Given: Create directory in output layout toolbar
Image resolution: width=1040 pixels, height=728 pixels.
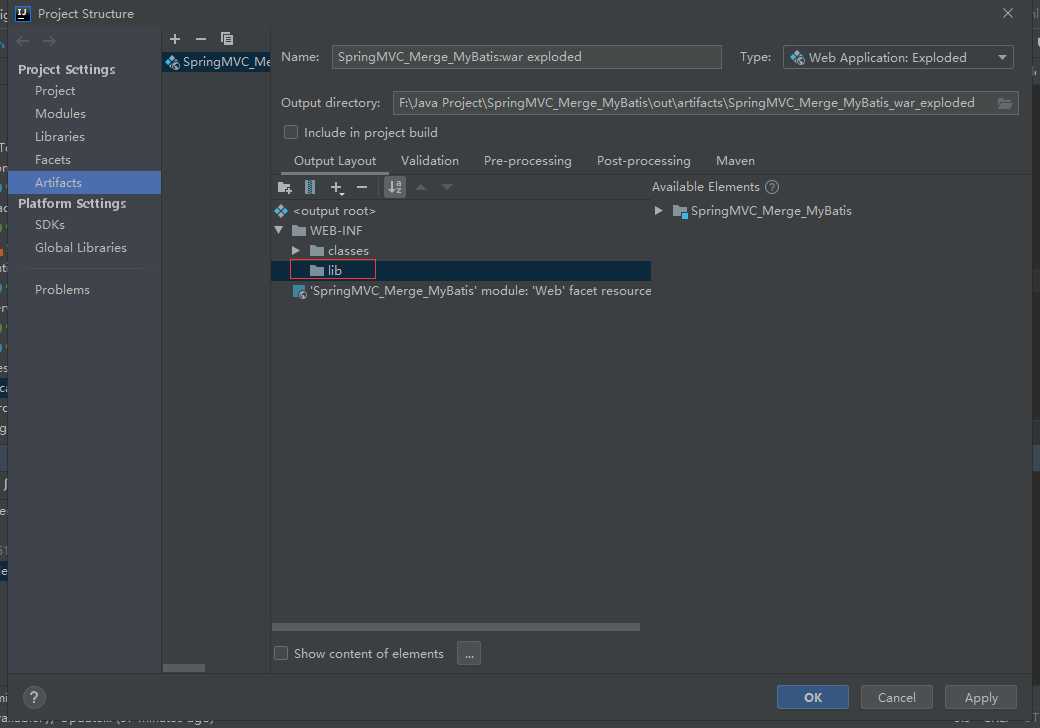Looking at the screenshot, I should tap(285, 188).
